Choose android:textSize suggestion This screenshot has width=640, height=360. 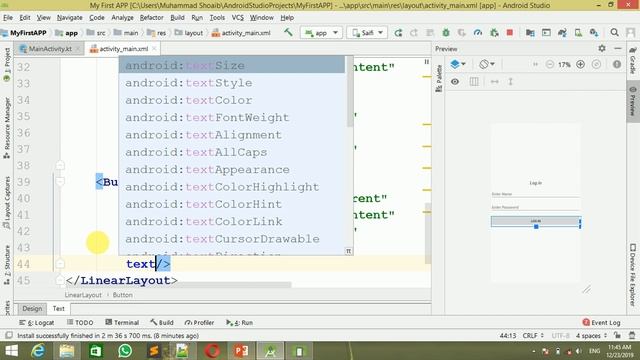click(x=231, y=65)
